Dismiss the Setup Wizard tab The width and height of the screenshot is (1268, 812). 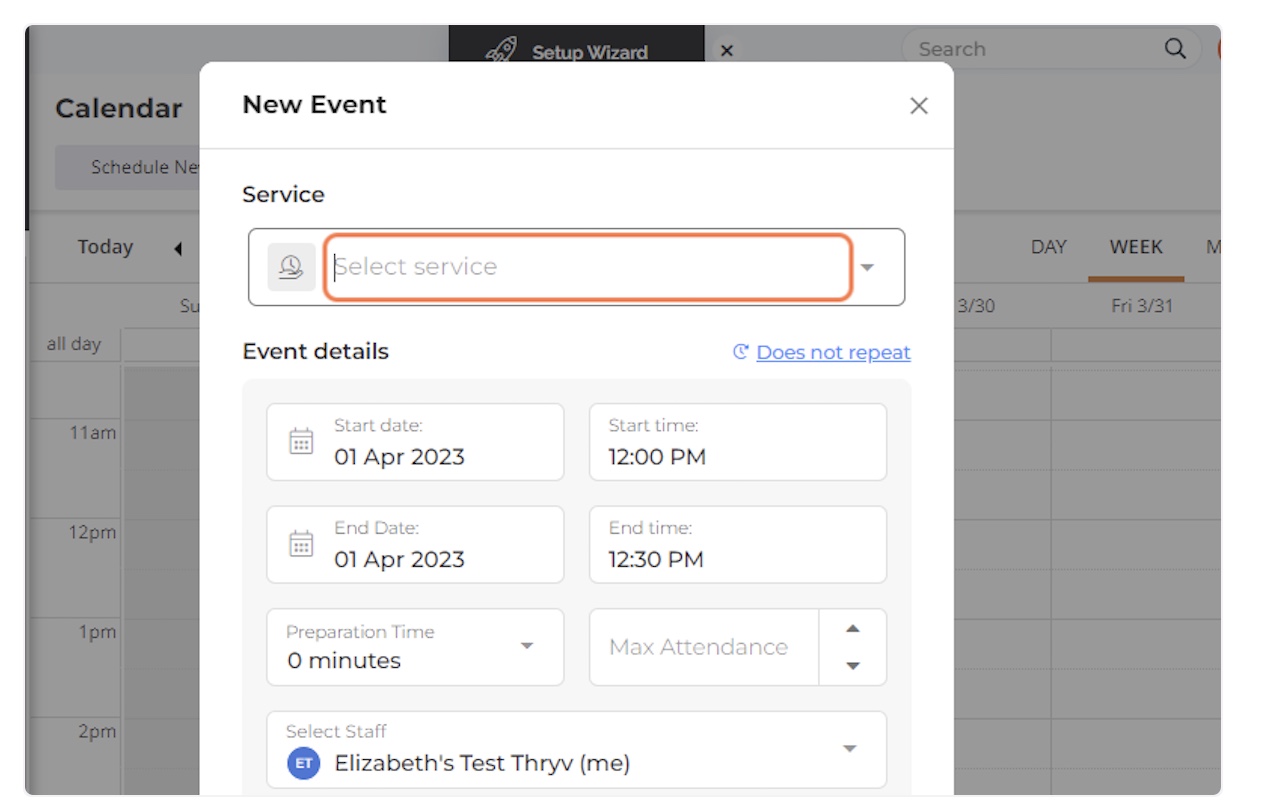[x=727, y=51]
